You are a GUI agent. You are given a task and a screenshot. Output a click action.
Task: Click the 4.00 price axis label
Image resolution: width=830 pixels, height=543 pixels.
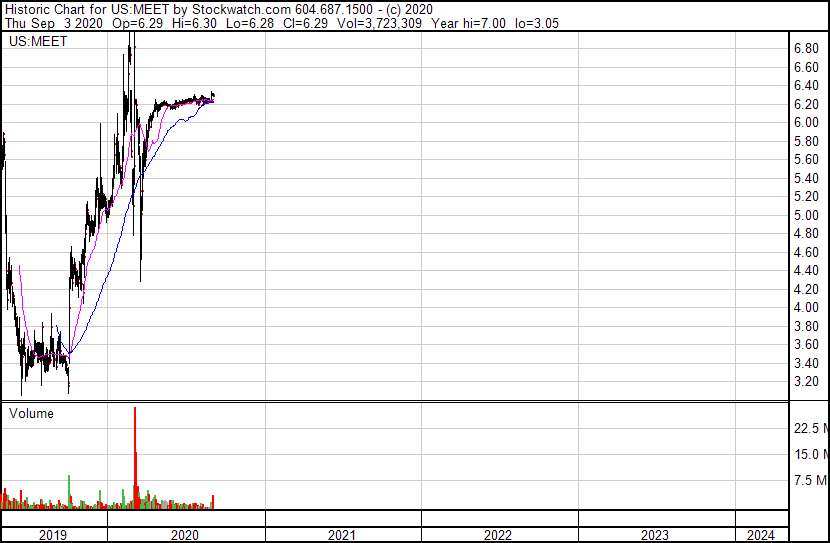(x=806, y=307)
